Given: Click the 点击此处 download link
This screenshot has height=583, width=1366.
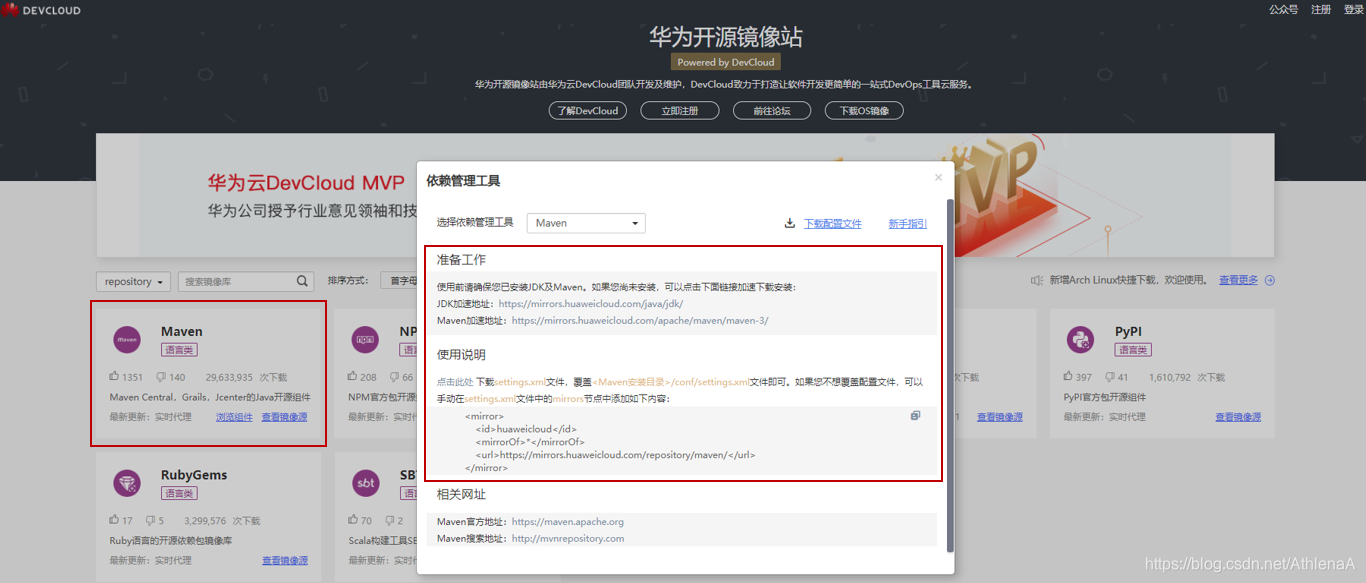Looking at the screenshot, I should 454,382.
